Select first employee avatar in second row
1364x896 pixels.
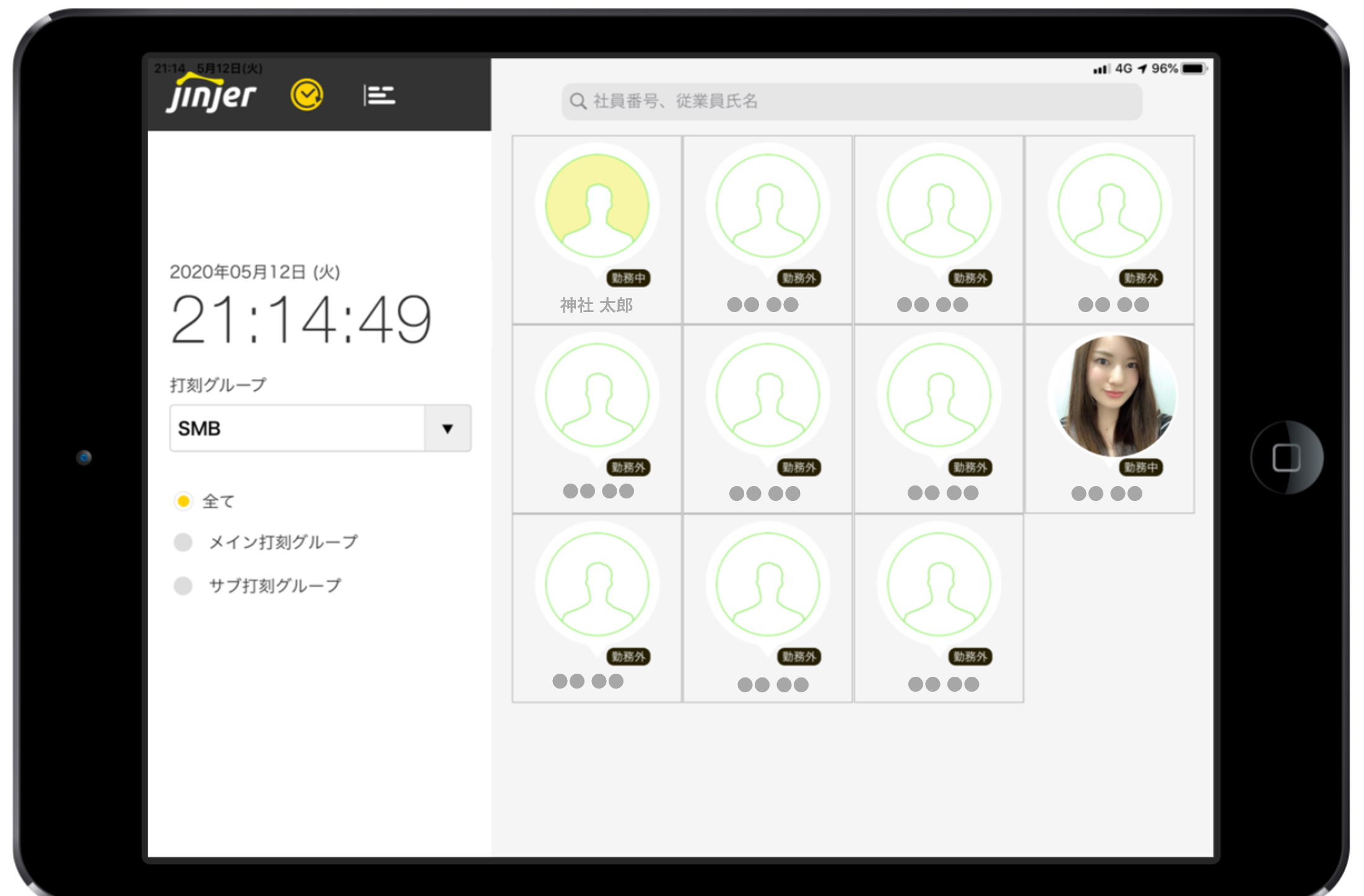tap(597, 396)
